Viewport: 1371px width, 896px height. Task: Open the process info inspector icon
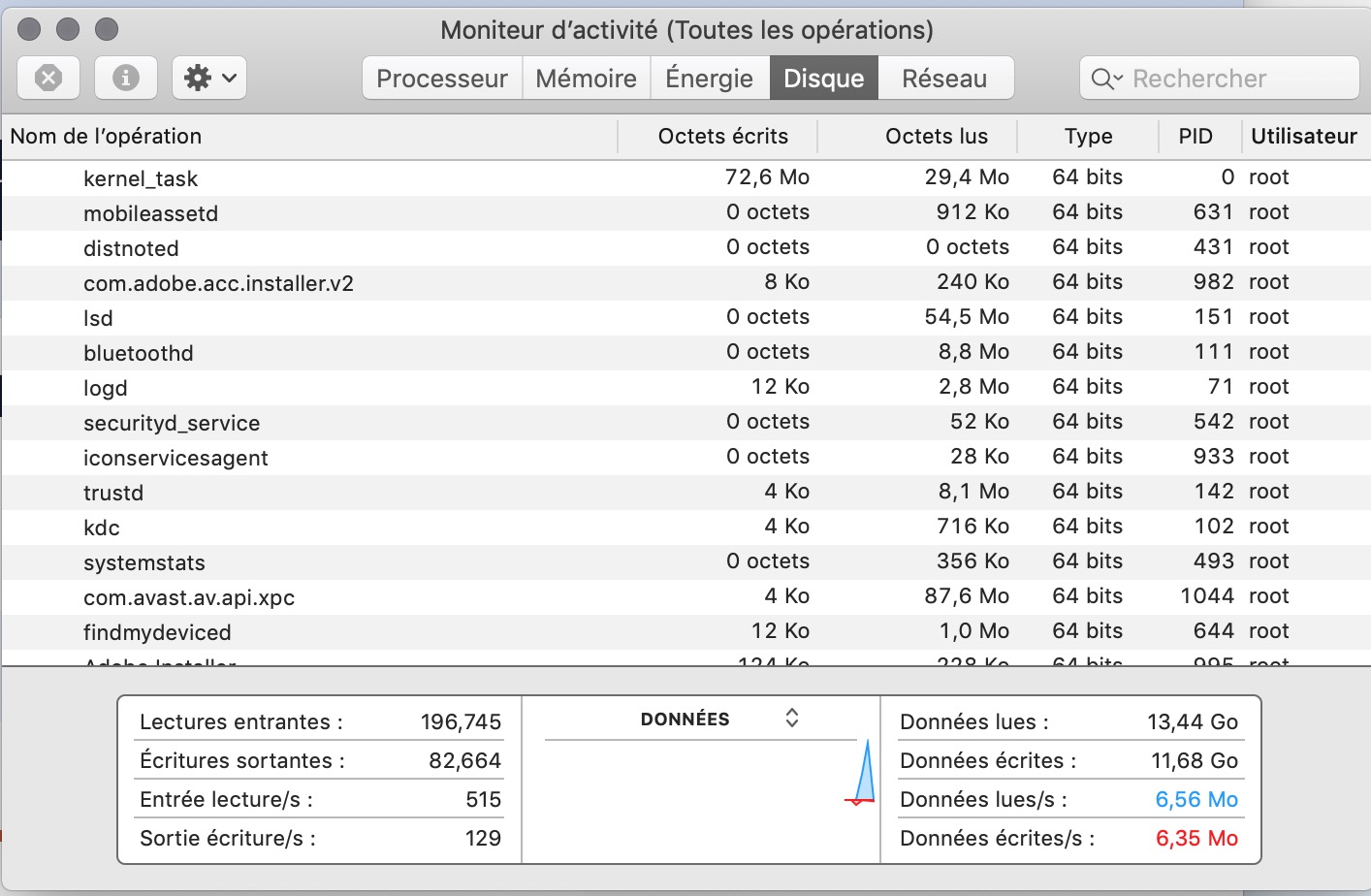coord(126,78)
